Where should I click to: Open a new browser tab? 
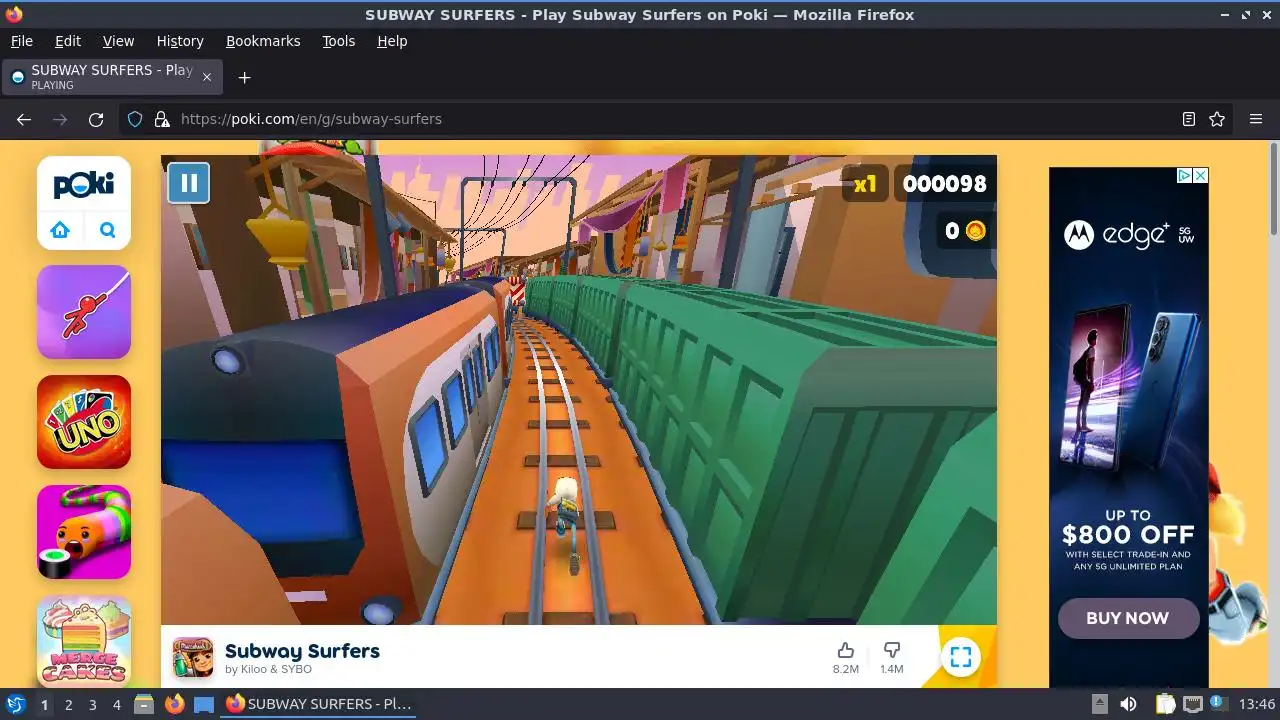coord(244,77)
